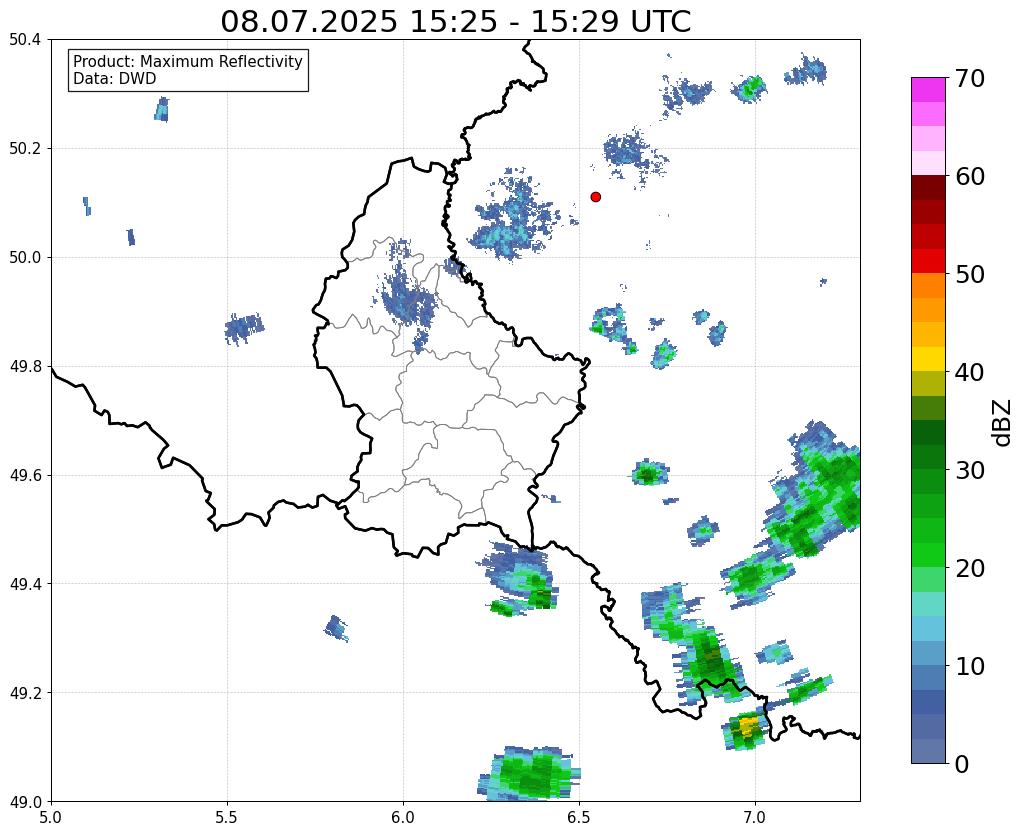
Task: Click the red station marker dot
Action: 595,196
